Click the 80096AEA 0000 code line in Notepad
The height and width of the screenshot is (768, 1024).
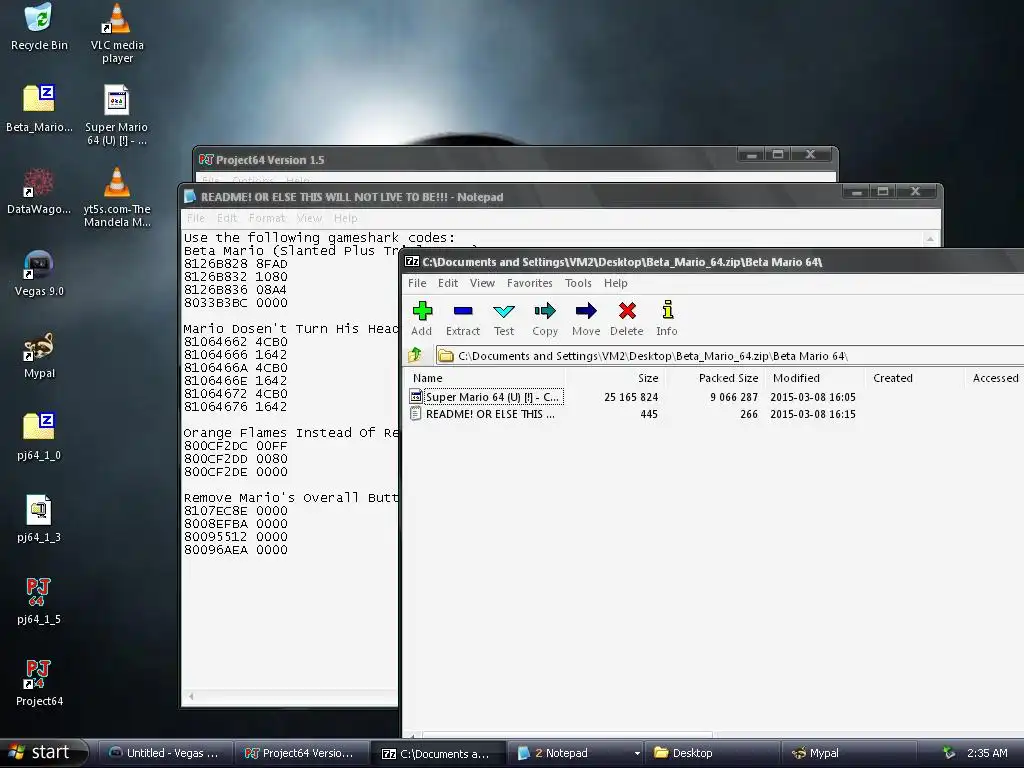click(236, 550)
